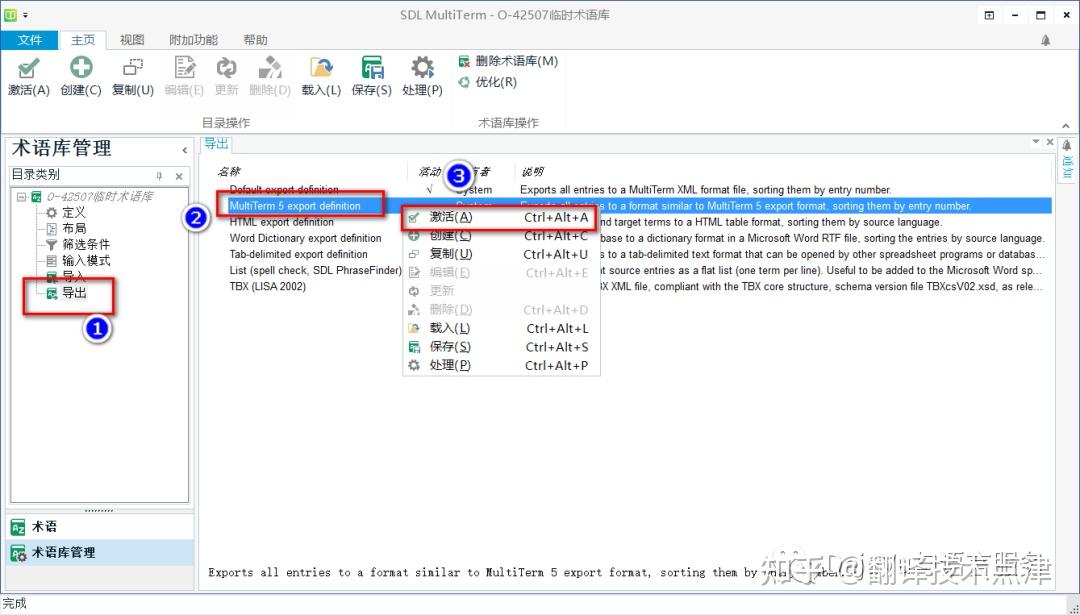Toggle the active checkmark in 活动 column
This screenshot has height=615, width=1080.
427,187
